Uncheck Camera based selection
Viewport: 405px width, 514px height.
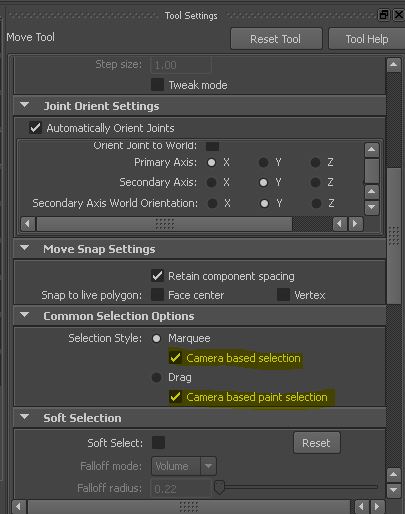tap(175, 358)
